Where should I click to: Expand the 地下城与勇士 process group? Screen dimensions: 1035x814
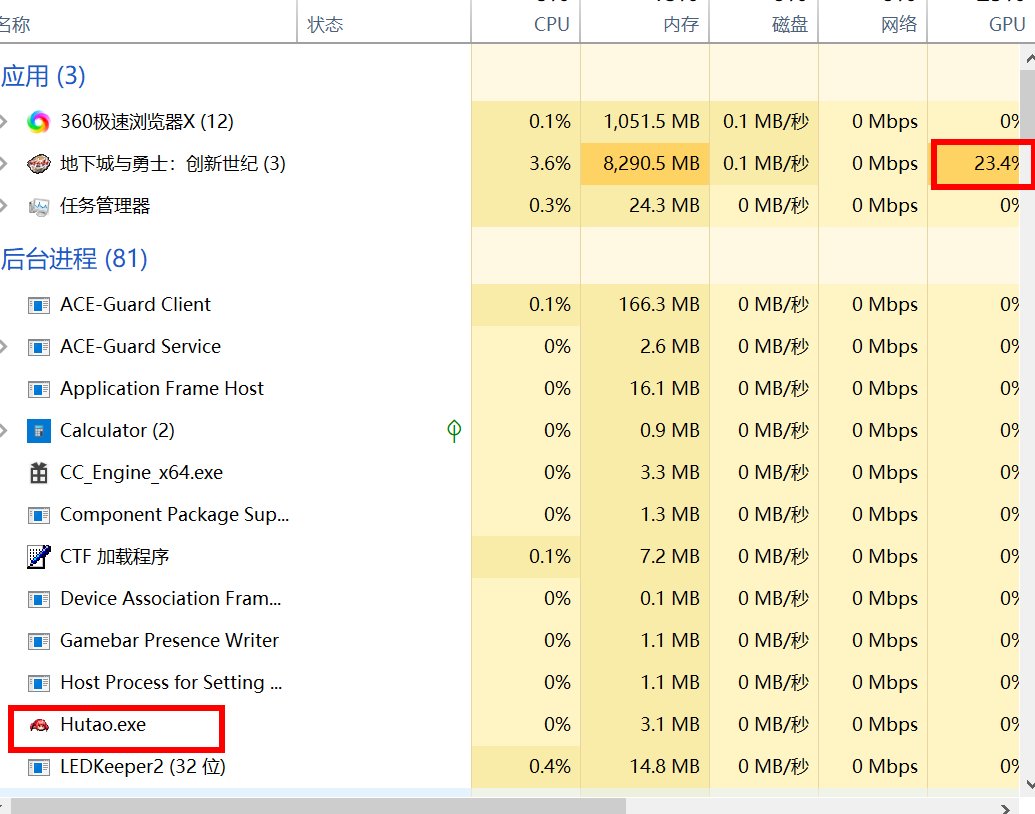click(x=3, y=164)
